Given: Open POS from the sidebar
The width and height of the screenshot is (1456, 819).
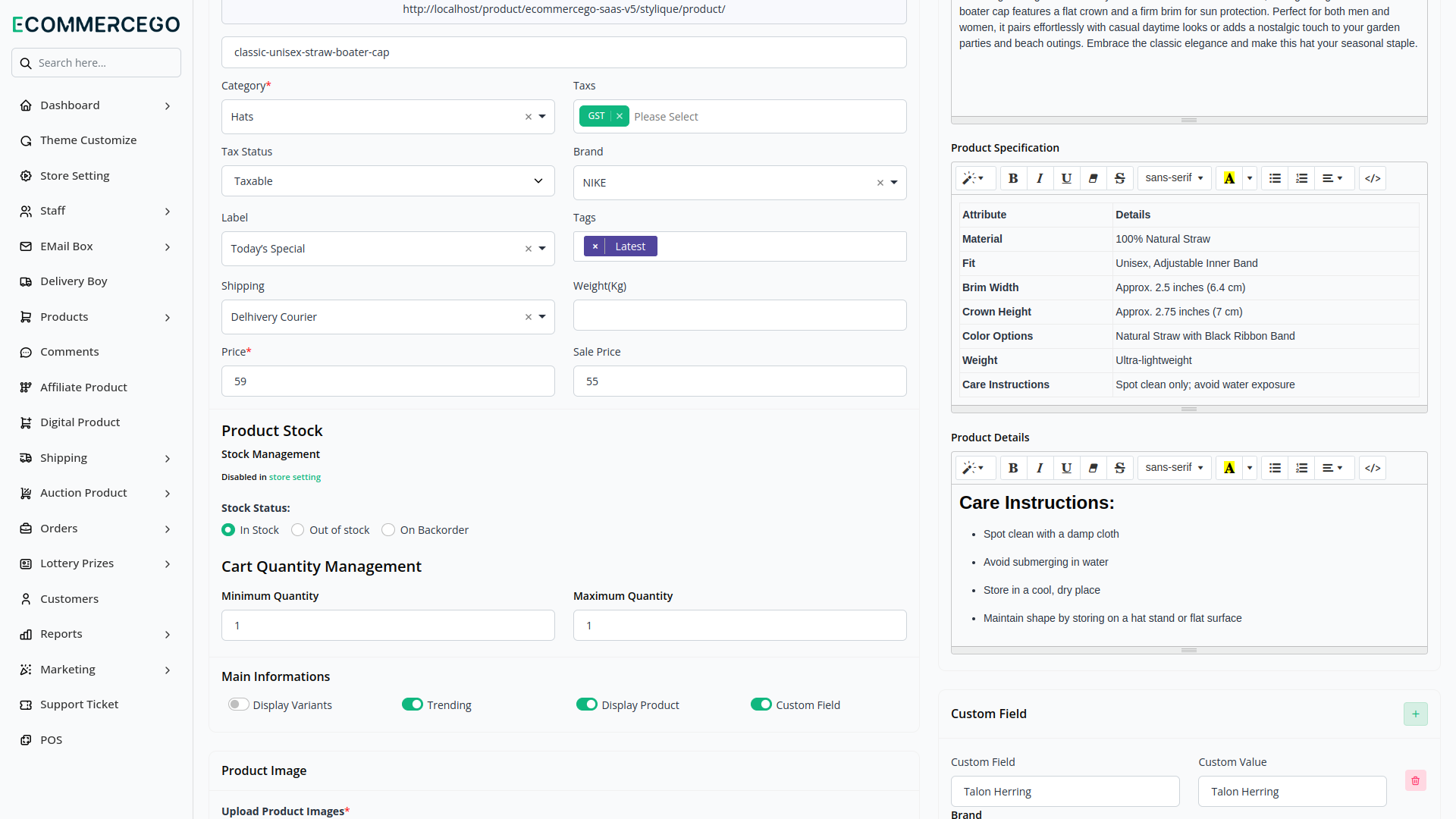Looking at the screenshot, I should click(51, 740).
